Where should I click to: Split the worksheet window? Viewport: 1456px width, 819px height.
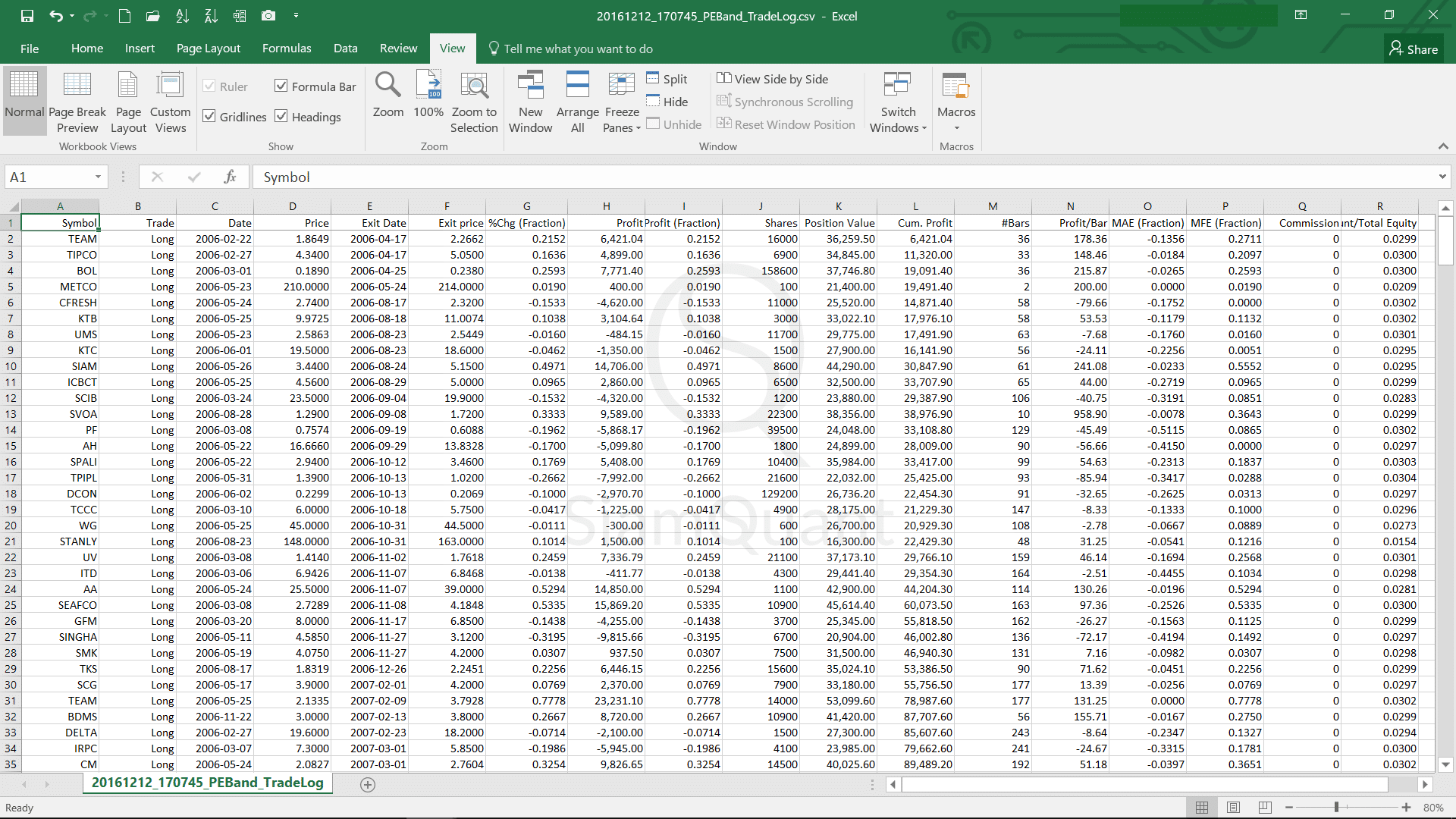tap(667, 79)
